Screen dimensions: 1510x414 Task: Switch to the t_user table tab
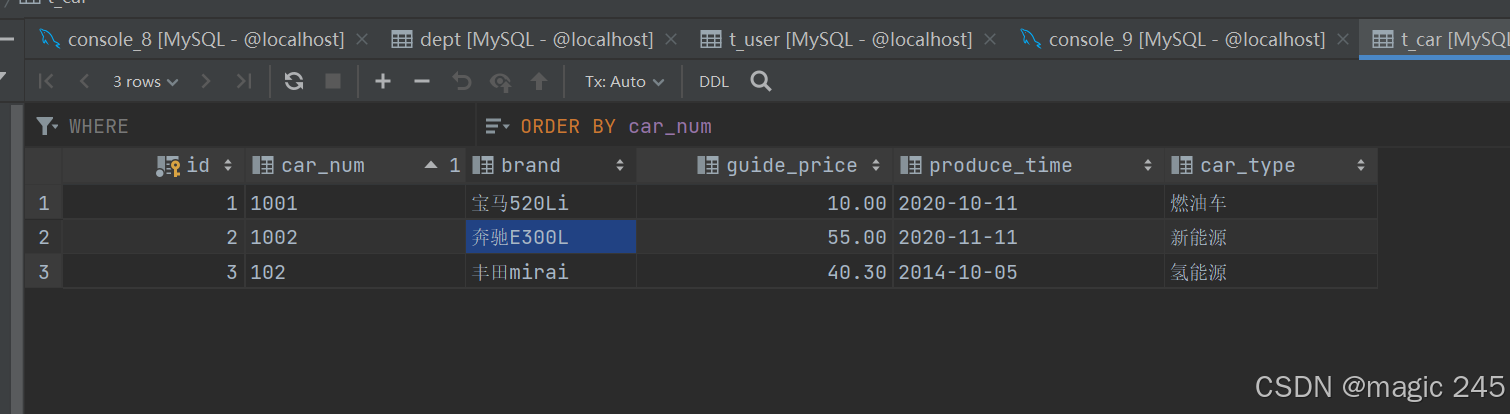(836, 40)
